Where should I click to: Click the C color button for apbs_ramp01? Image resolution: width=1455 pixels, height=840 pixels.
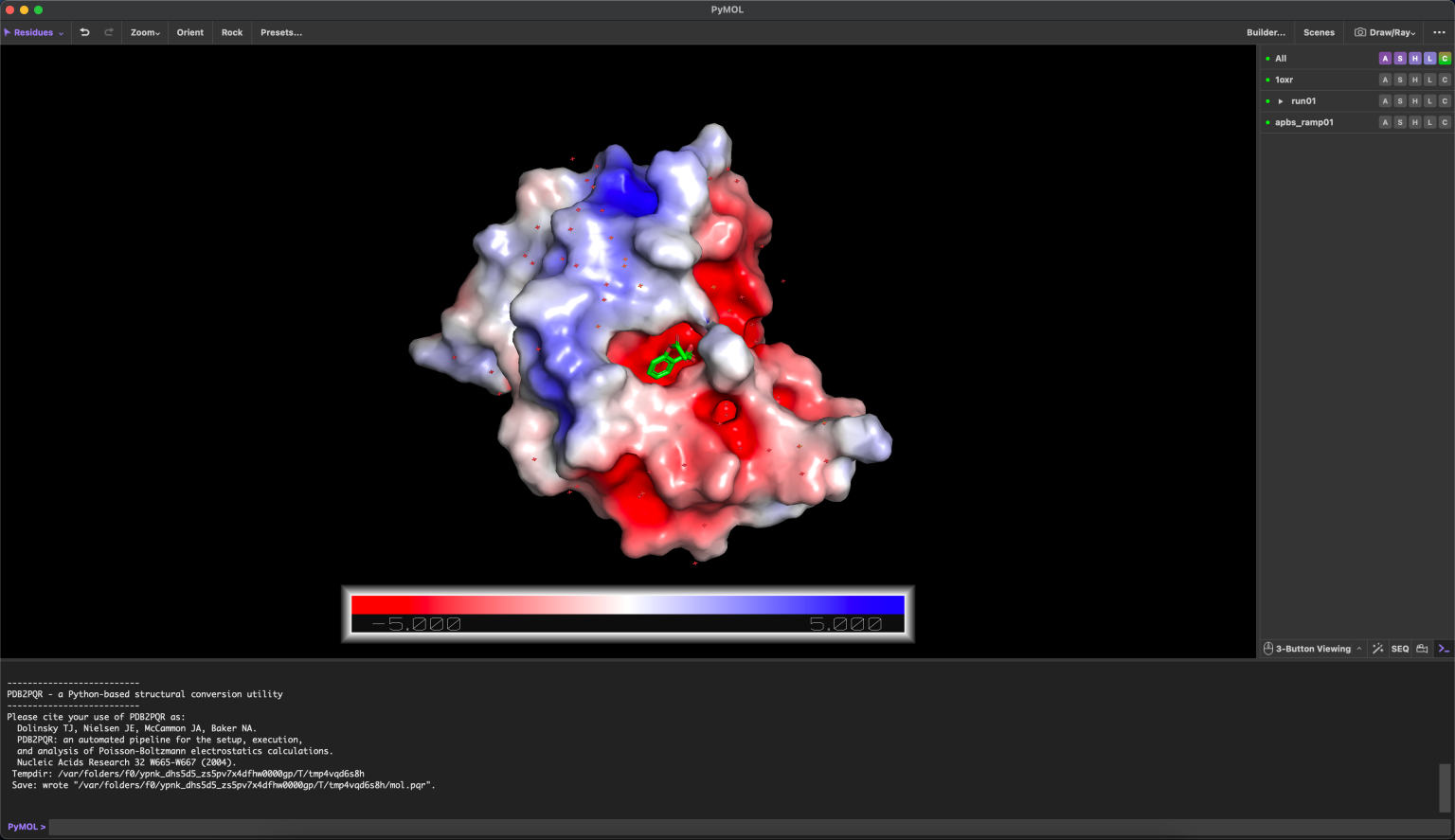[1445, 122]
